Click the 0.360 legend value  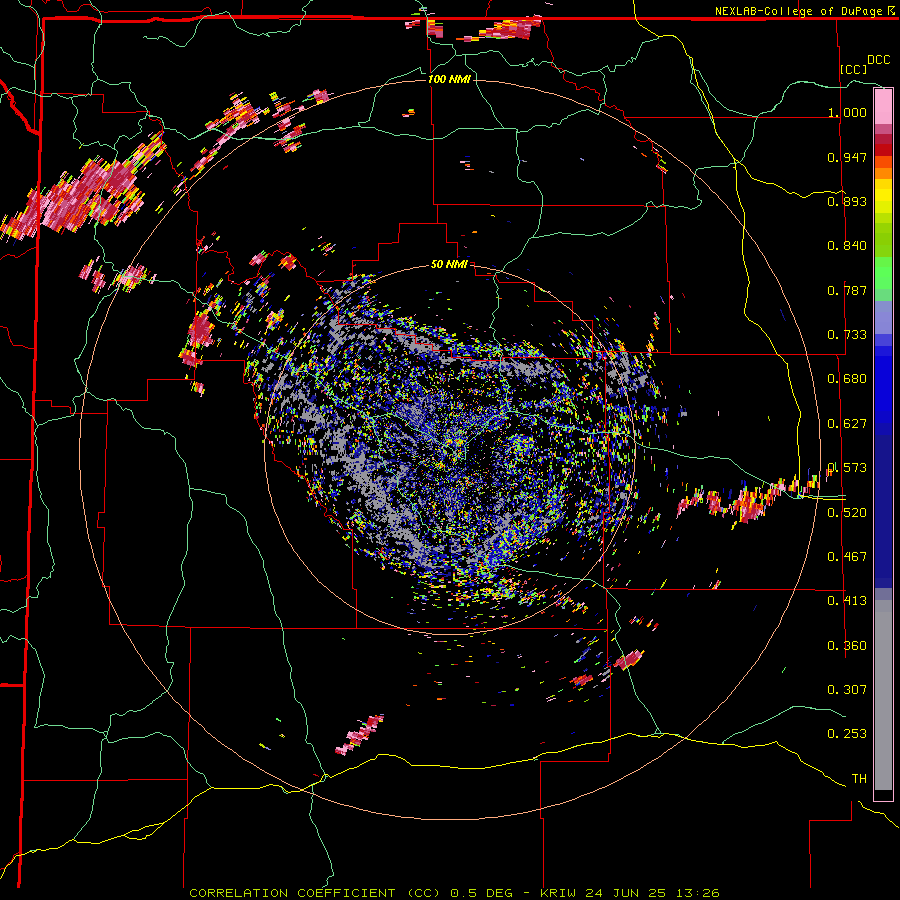[x=847, y=645]
